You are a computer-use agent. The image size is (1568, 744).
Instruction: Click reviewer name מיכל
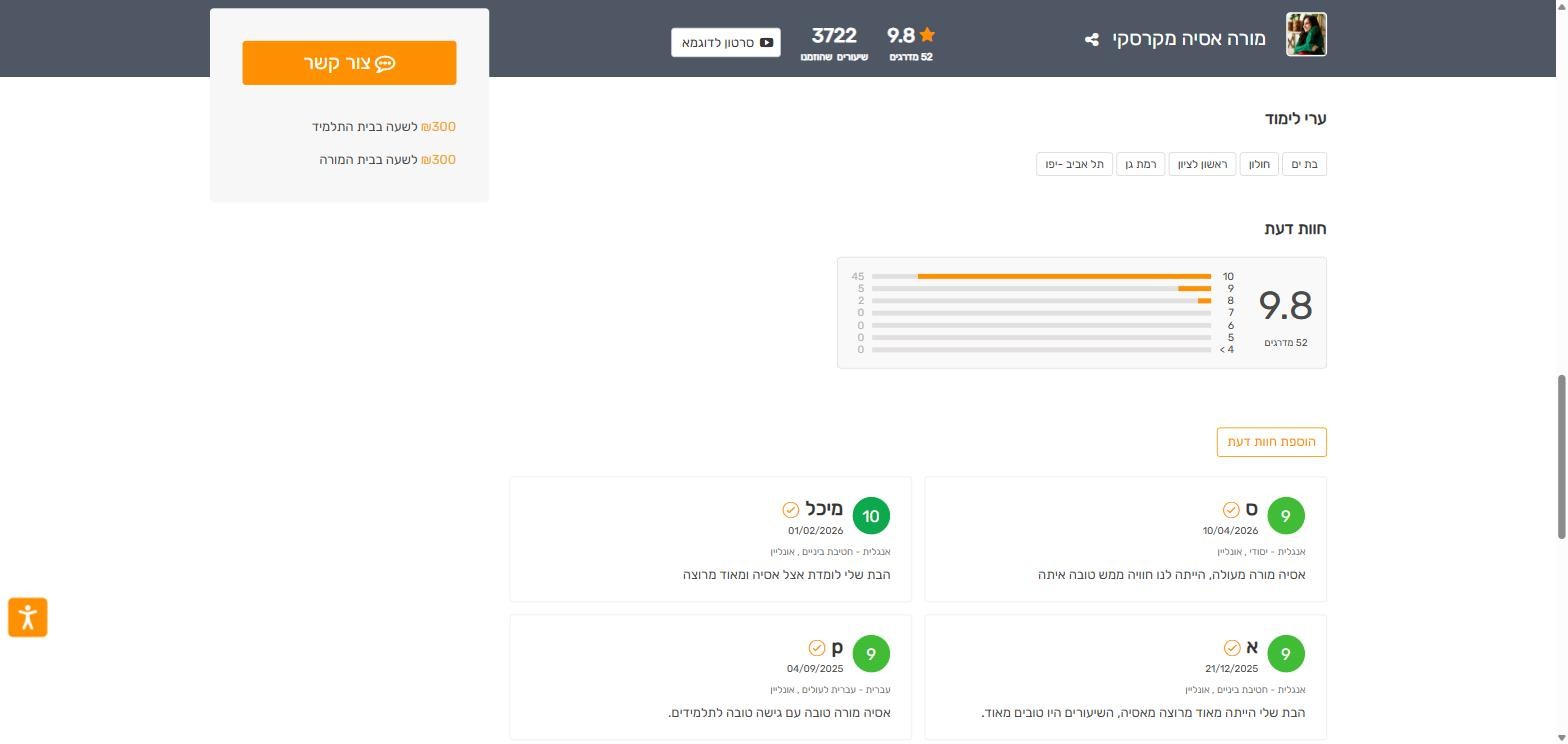click(824, 510)
